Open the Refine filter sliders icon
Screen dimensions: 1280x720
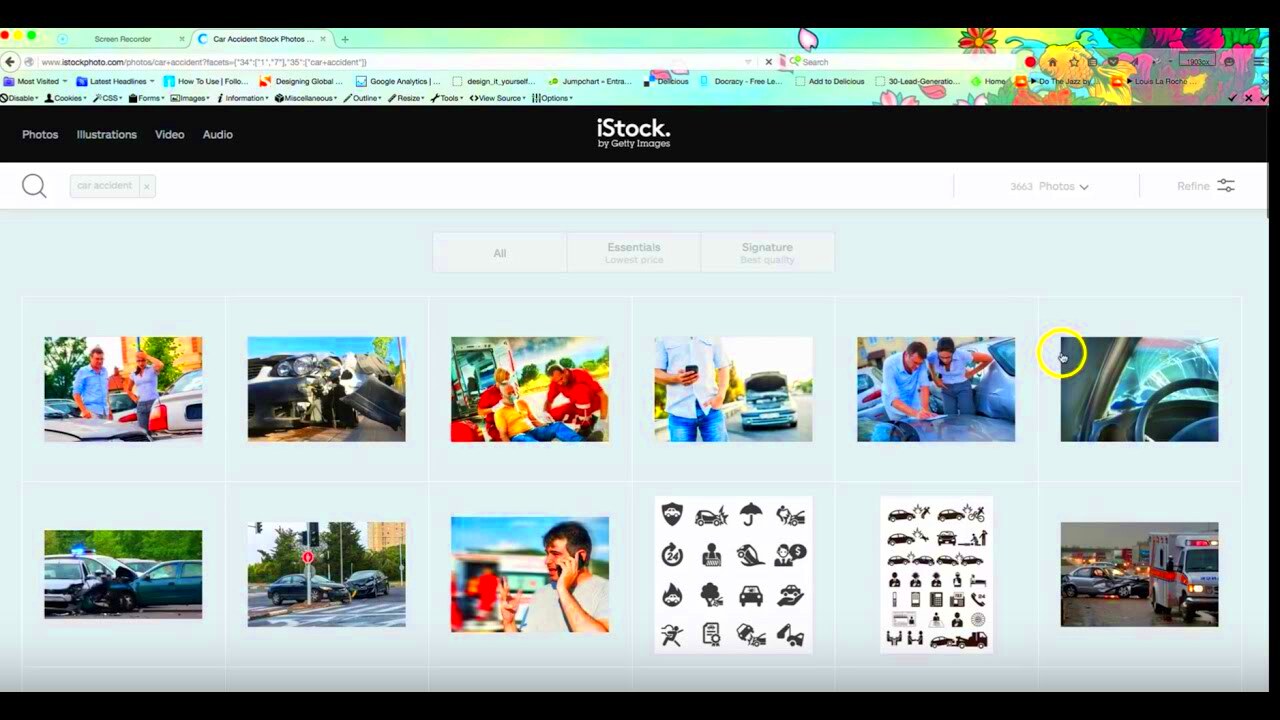pos(1226,186)
